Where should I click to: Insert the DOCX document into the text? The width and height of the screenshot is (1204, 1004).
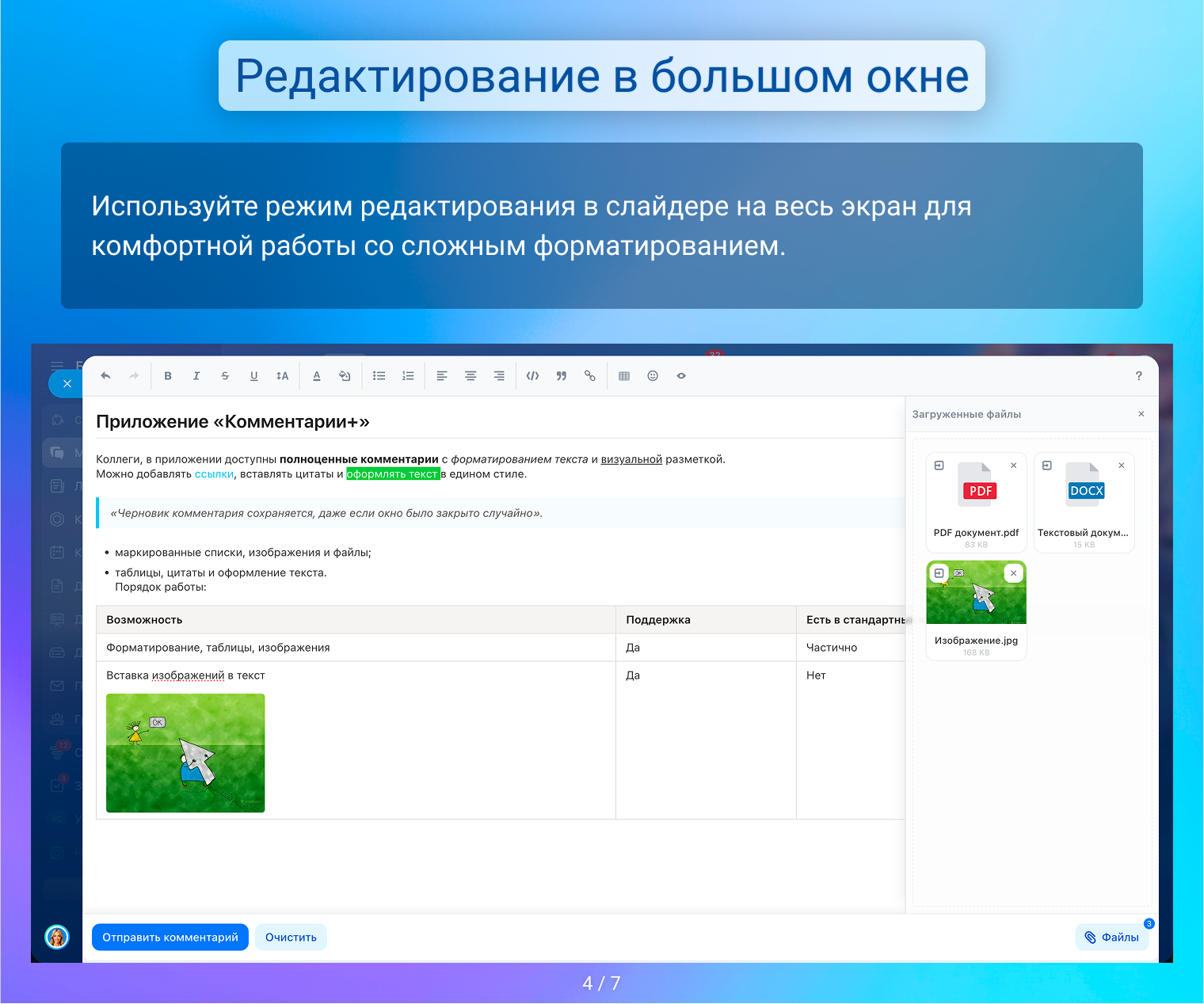[x=1047, y=466]
